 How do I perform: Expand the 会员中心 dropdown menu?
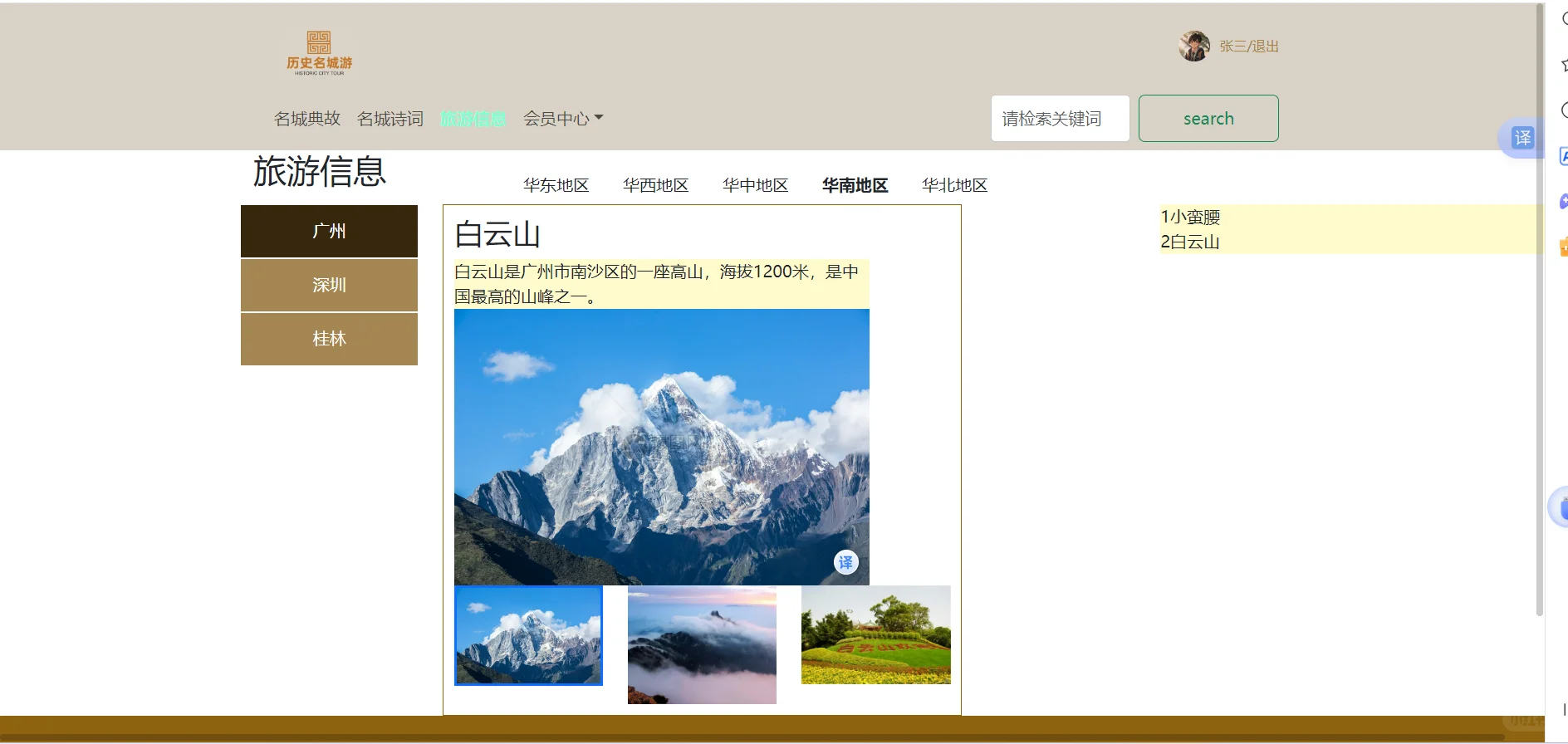[x=563, y=119]
